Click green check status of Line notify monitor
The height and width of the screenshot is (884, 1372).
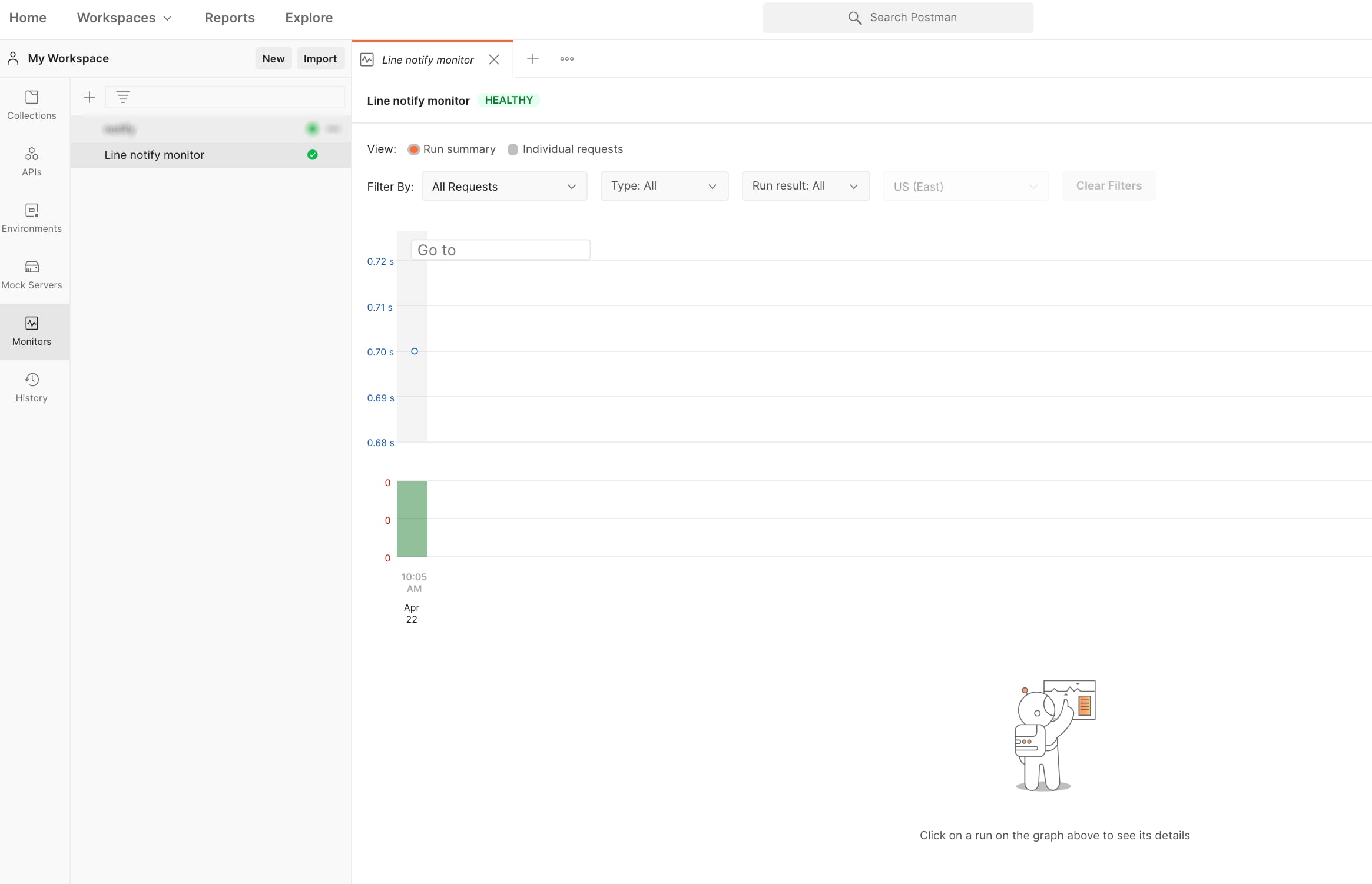[x=313, y=155]
